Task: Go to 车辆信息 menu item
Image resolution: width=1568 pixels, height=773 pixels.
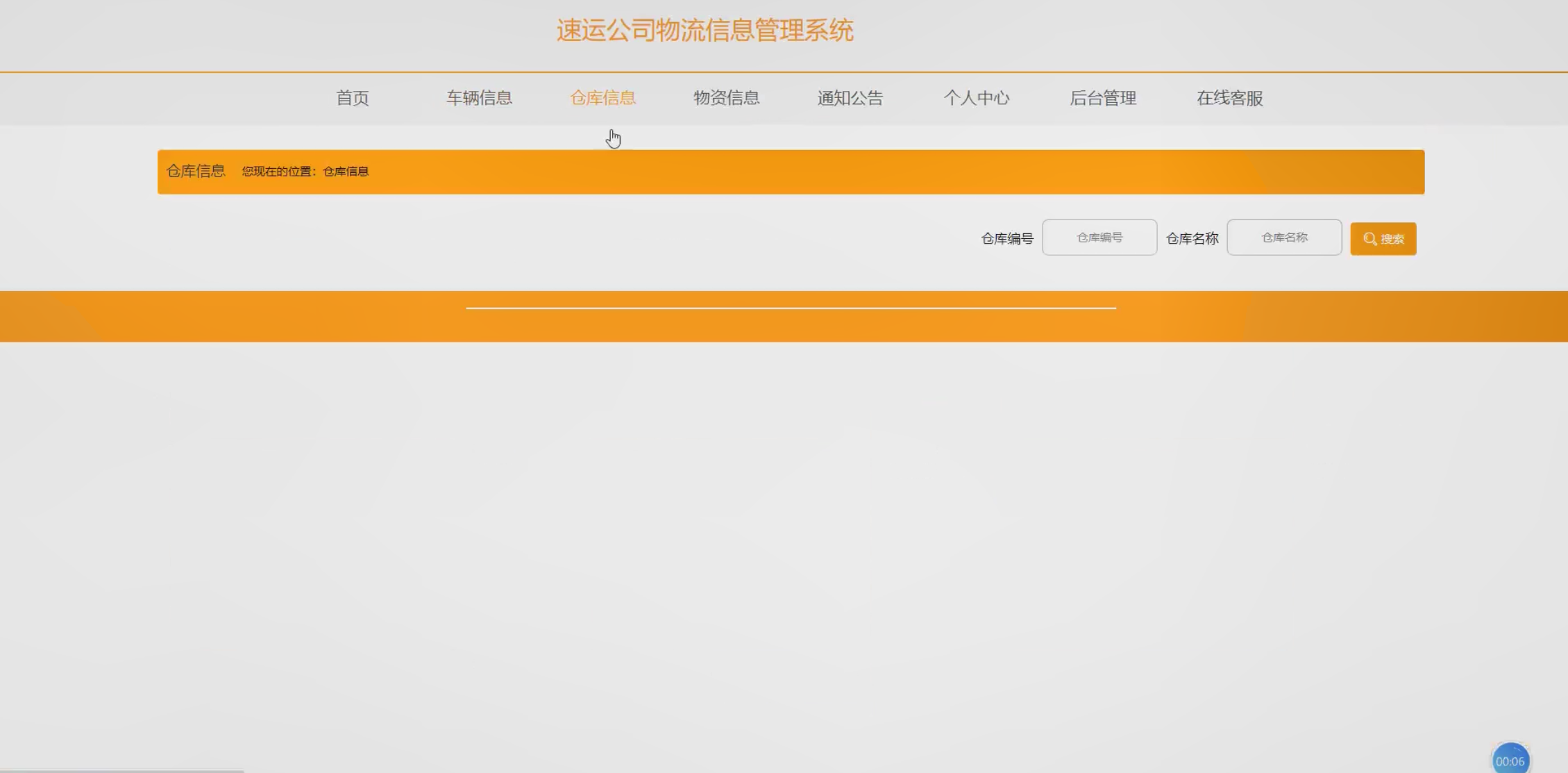Action: coord(479,98)
